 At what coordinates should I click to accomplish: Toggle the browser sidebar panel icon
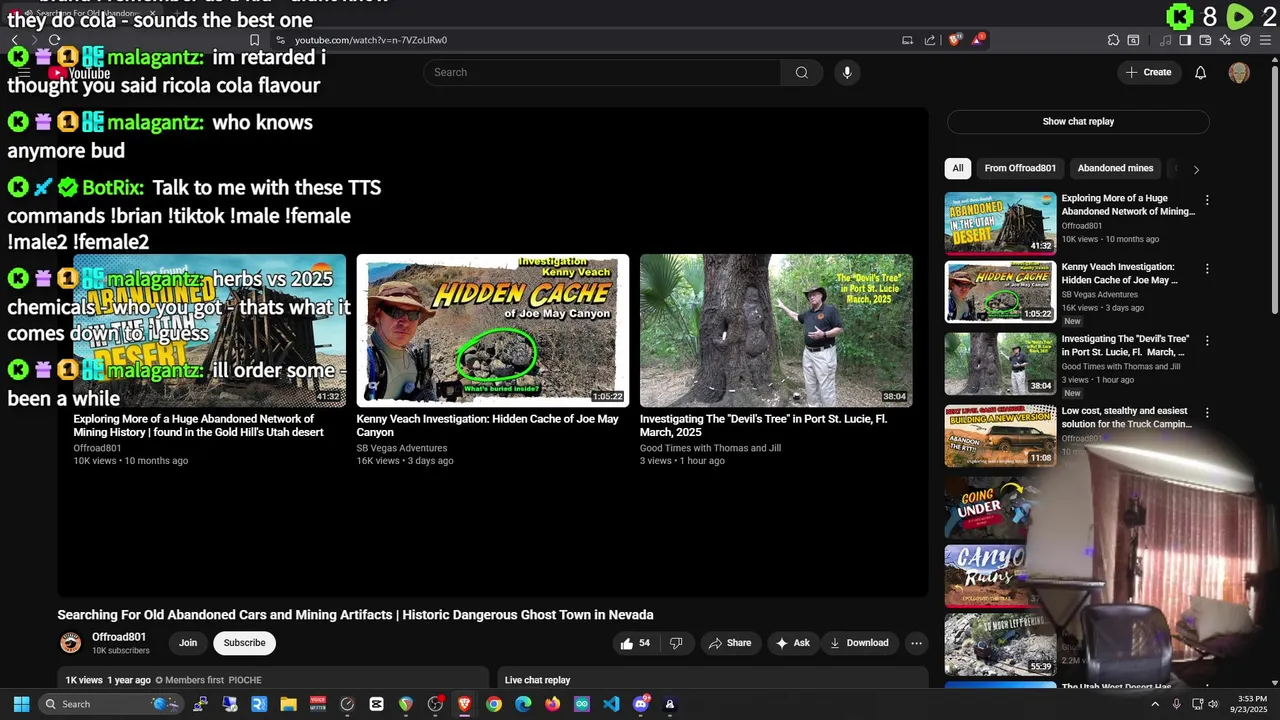click(1185, 40)
